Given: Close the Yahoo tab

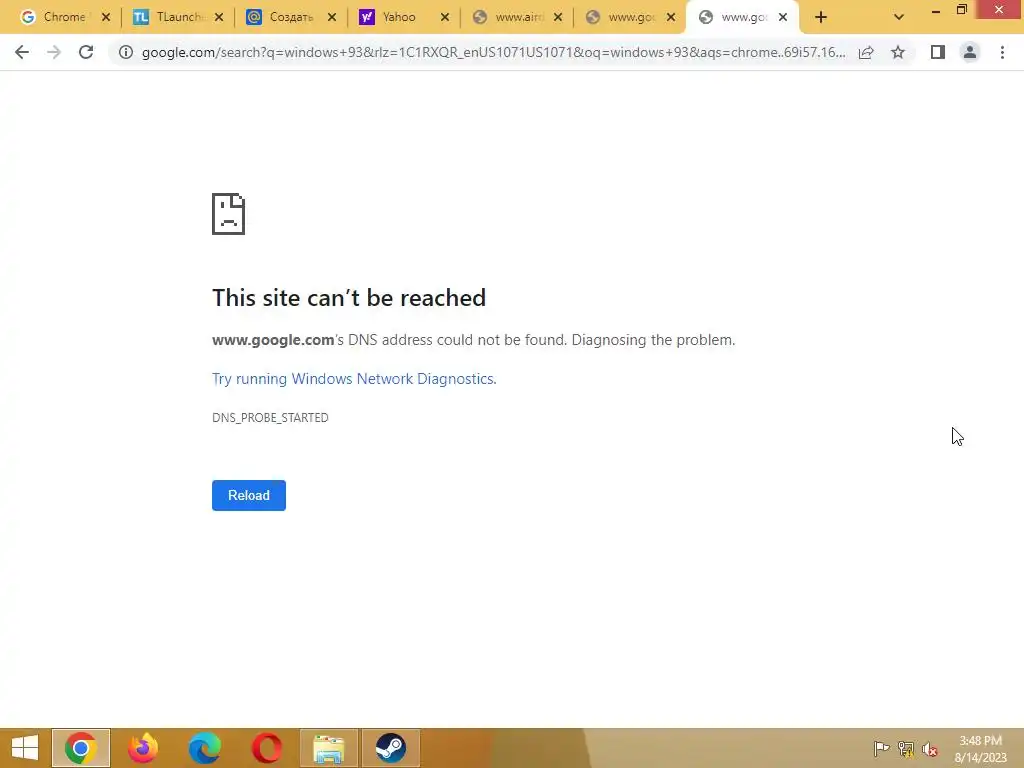Looking at the screenshot, I should point(445,18).
